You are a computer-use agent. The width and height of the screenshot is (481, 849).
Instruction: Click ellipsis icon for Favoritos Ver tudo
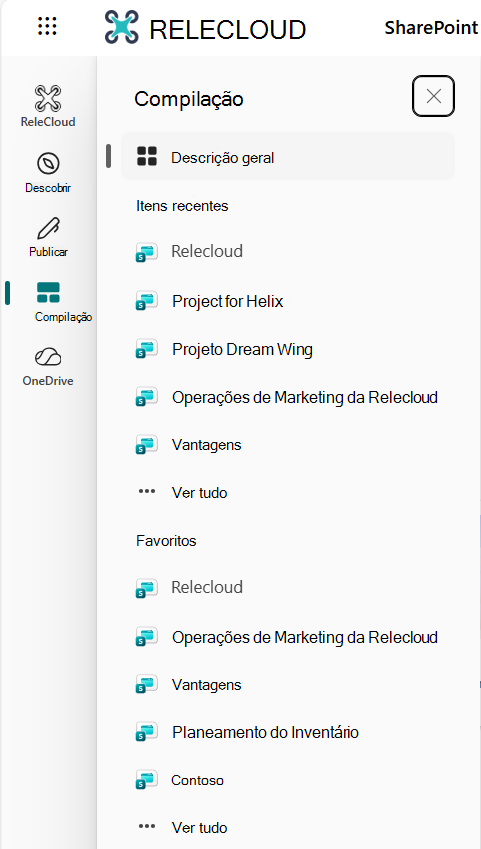click(147, 826)
